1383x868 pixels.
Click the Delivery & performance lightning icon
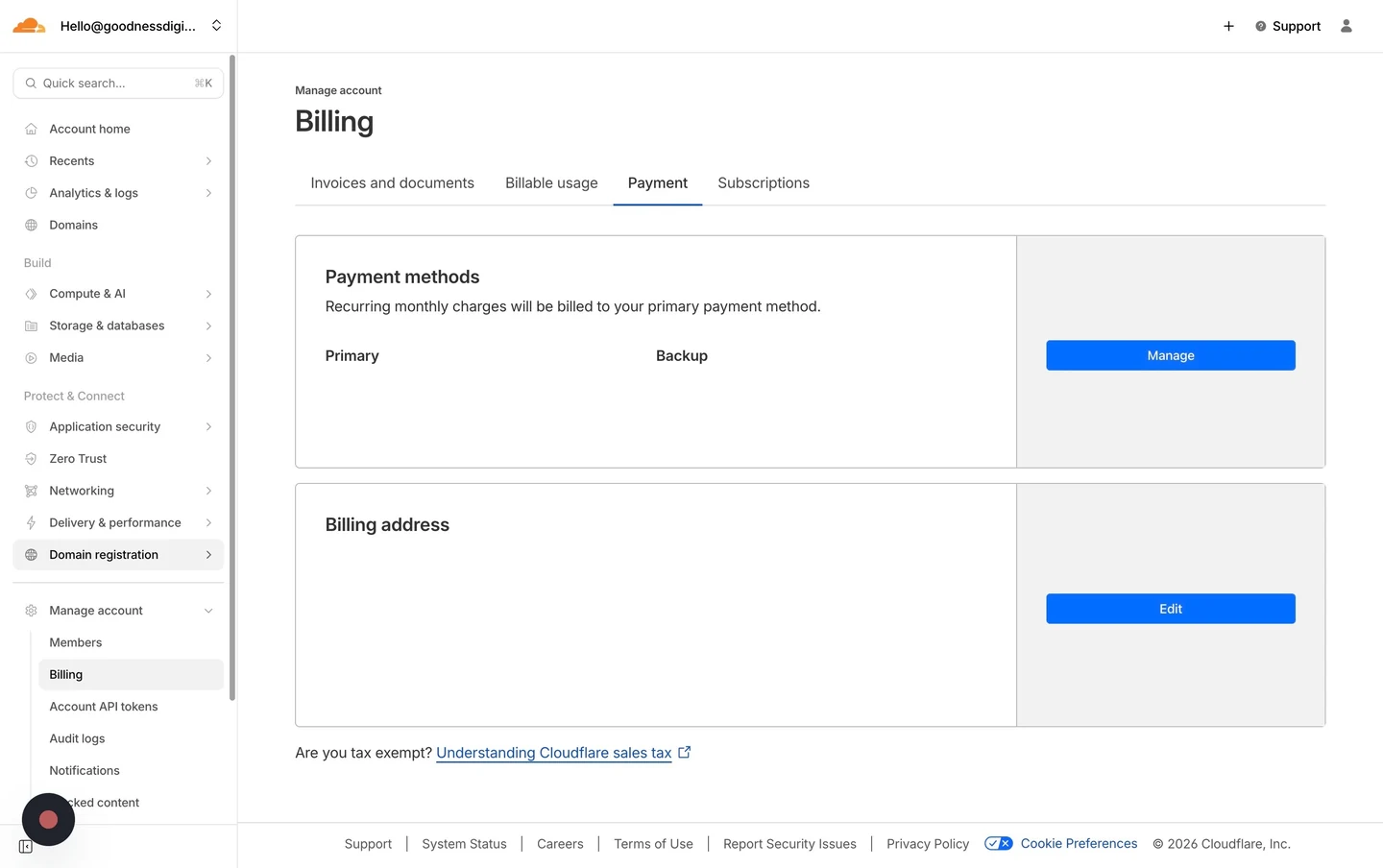(31, 522)
